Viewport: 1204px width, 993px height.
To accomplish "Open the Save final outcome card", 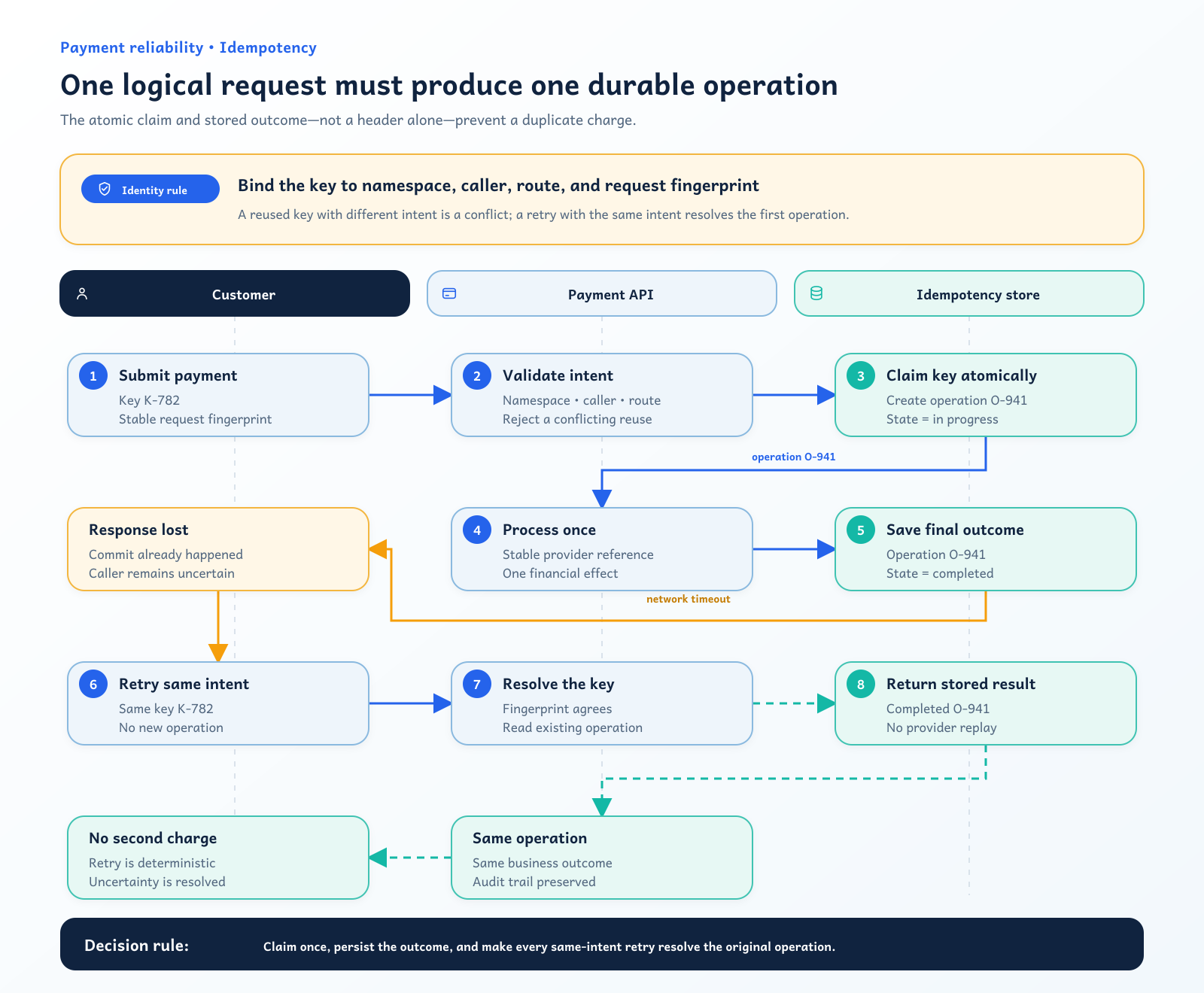I will tap(986, 549).
